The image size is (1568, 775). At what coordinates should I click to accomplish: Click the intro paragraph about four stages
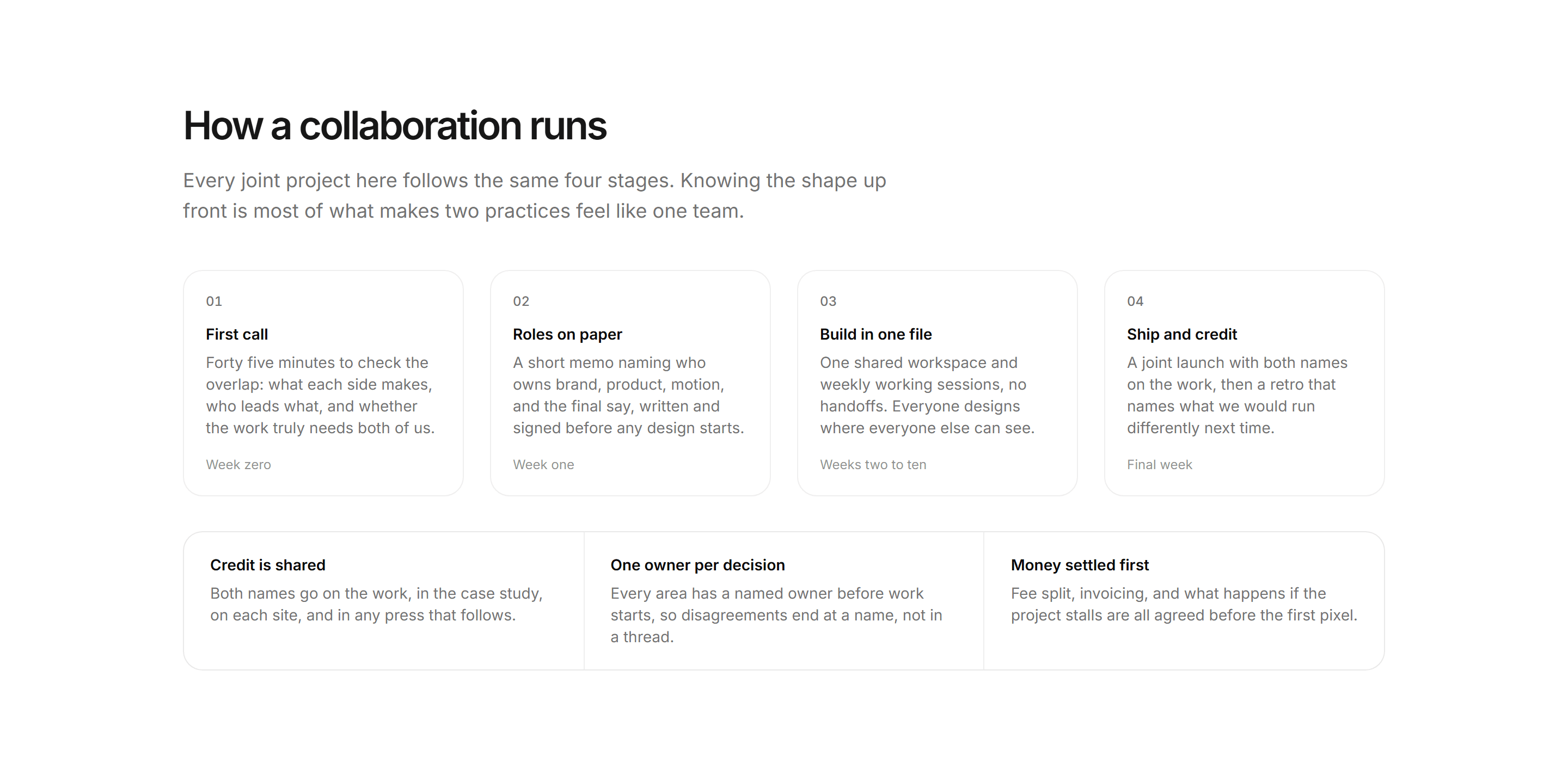point(535,196)
